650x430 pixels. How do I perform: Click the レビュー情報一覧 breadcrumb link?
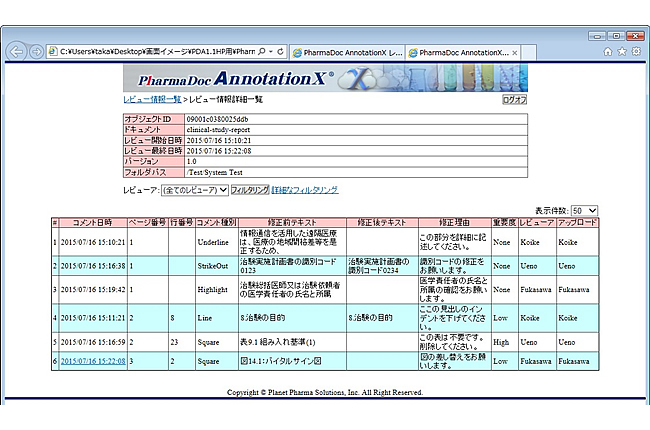(152, 100)
